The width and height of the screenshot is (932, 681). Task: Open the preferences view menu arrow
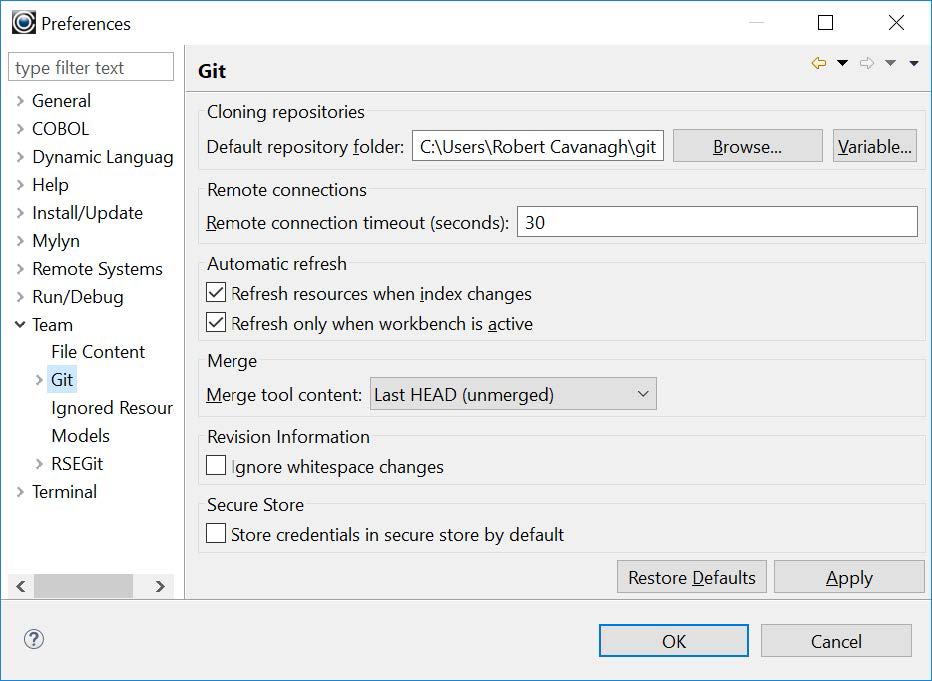point(913,64)
